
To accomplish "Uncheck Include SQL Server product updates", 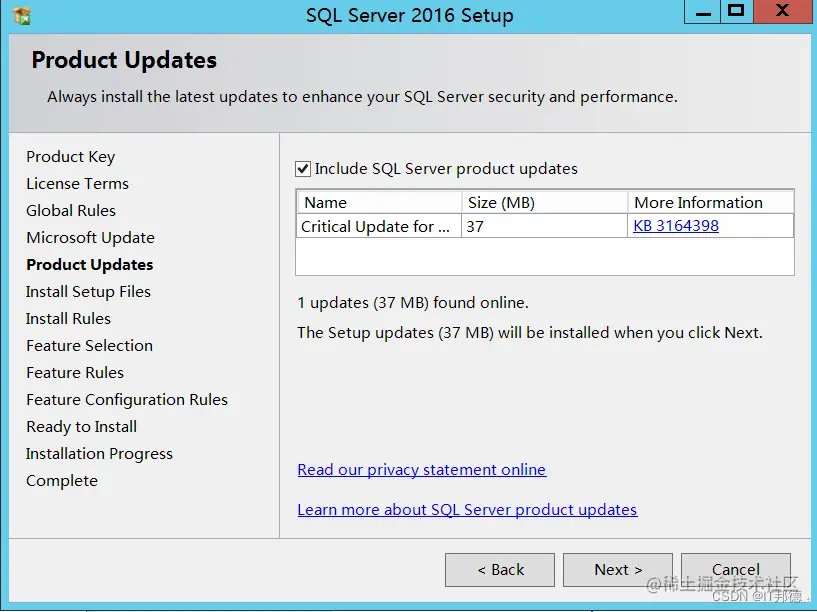I will pyautogui.click(x=303, y=169).
